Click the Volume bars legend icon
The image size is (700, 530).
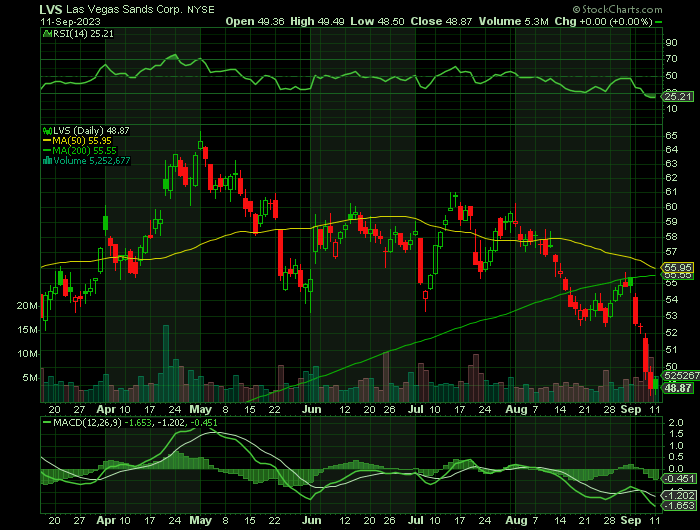tap(47, 161)
